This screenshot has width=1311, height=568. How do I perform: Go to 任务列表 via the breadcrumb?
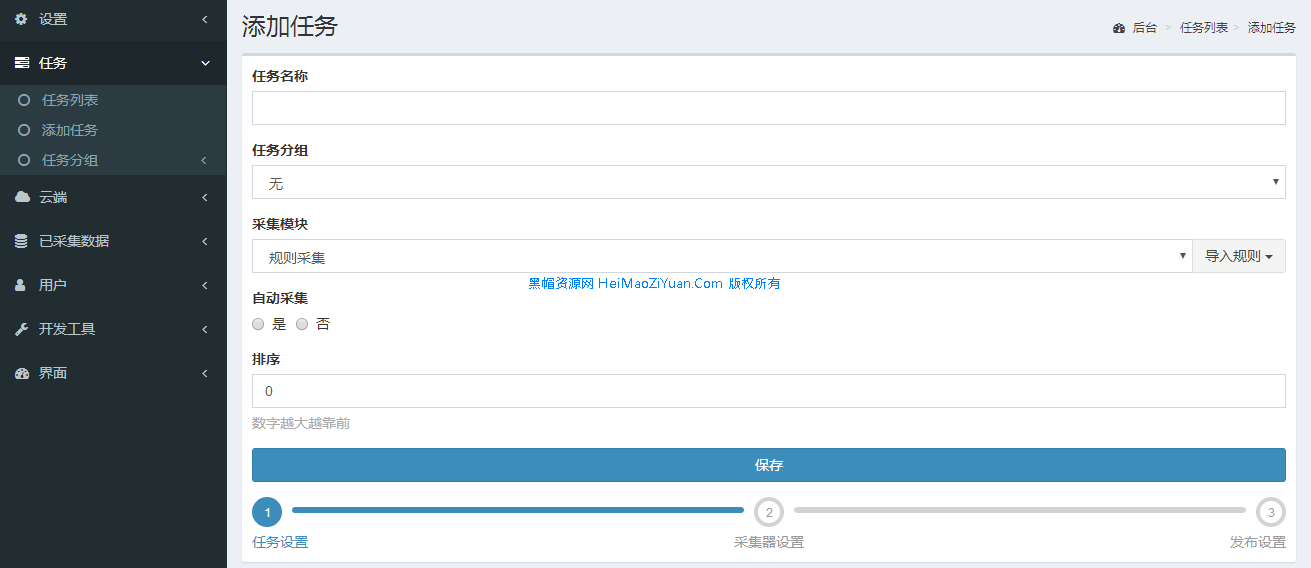[x=1204, y=28]
